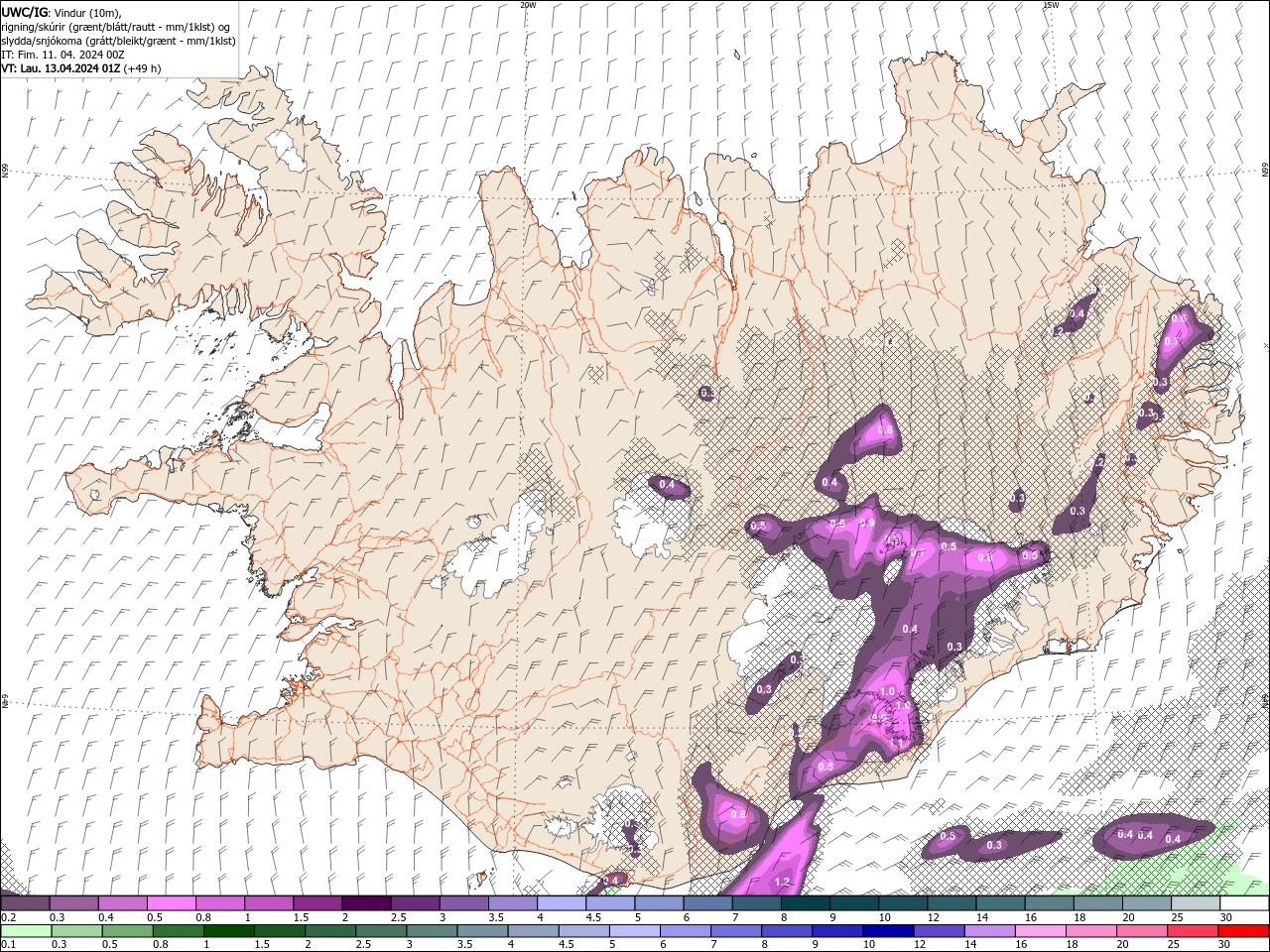The height and width of the screenshot is (952, 1270).
Task: Click the darkest purple swatch labeled 2 in upper legend
Action: [x=366, y=903]
